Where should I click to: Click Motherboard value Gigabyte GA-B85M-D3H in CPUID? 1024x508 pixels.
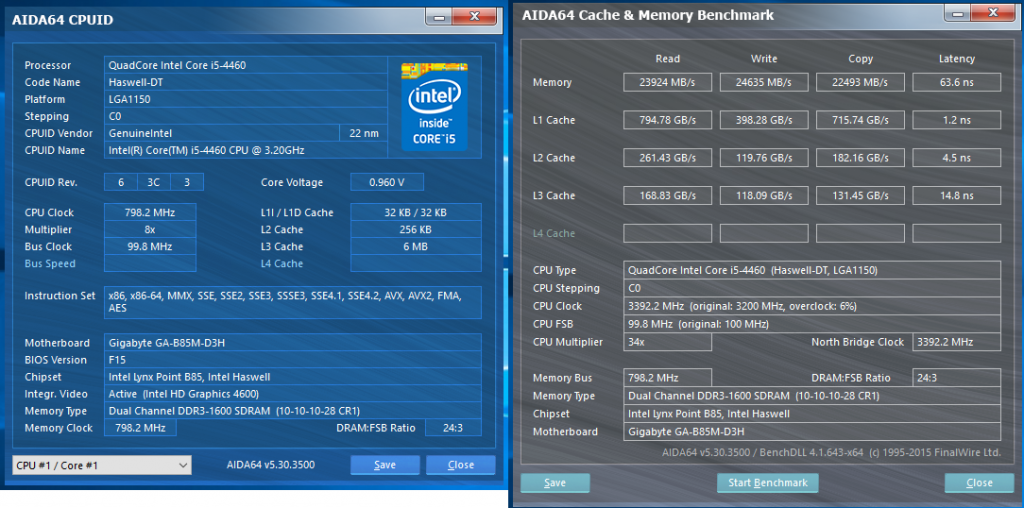click(x=293, y=343)
